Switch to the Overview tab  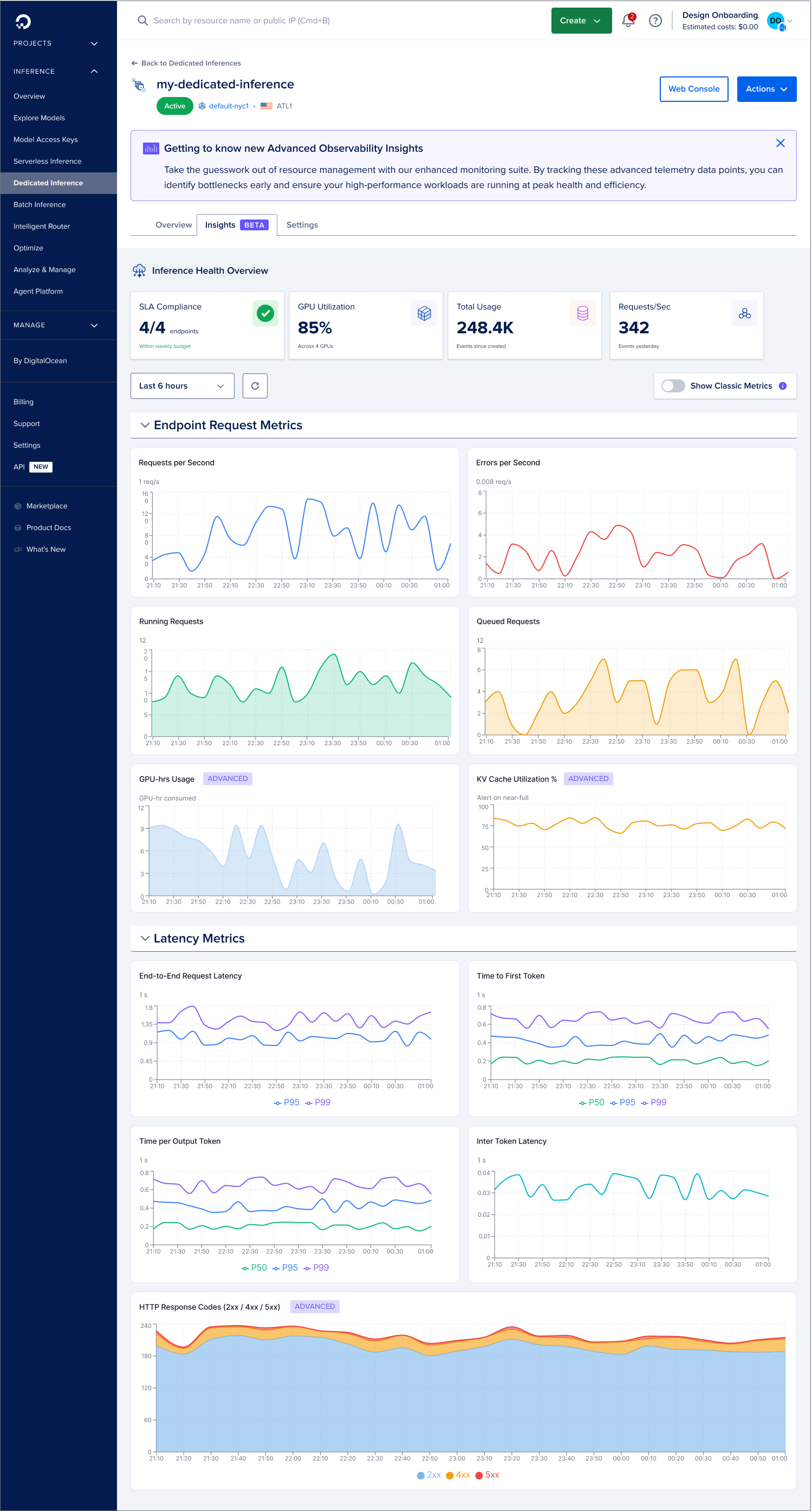click(x=173, y=225)
